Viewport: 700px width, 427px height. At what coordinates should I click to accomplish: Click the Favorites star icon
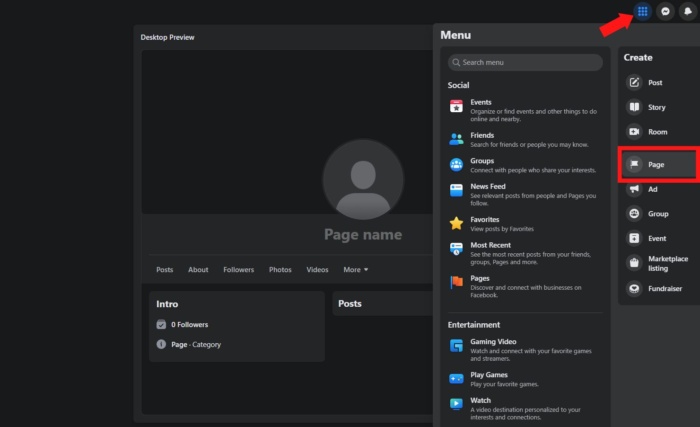456,223
